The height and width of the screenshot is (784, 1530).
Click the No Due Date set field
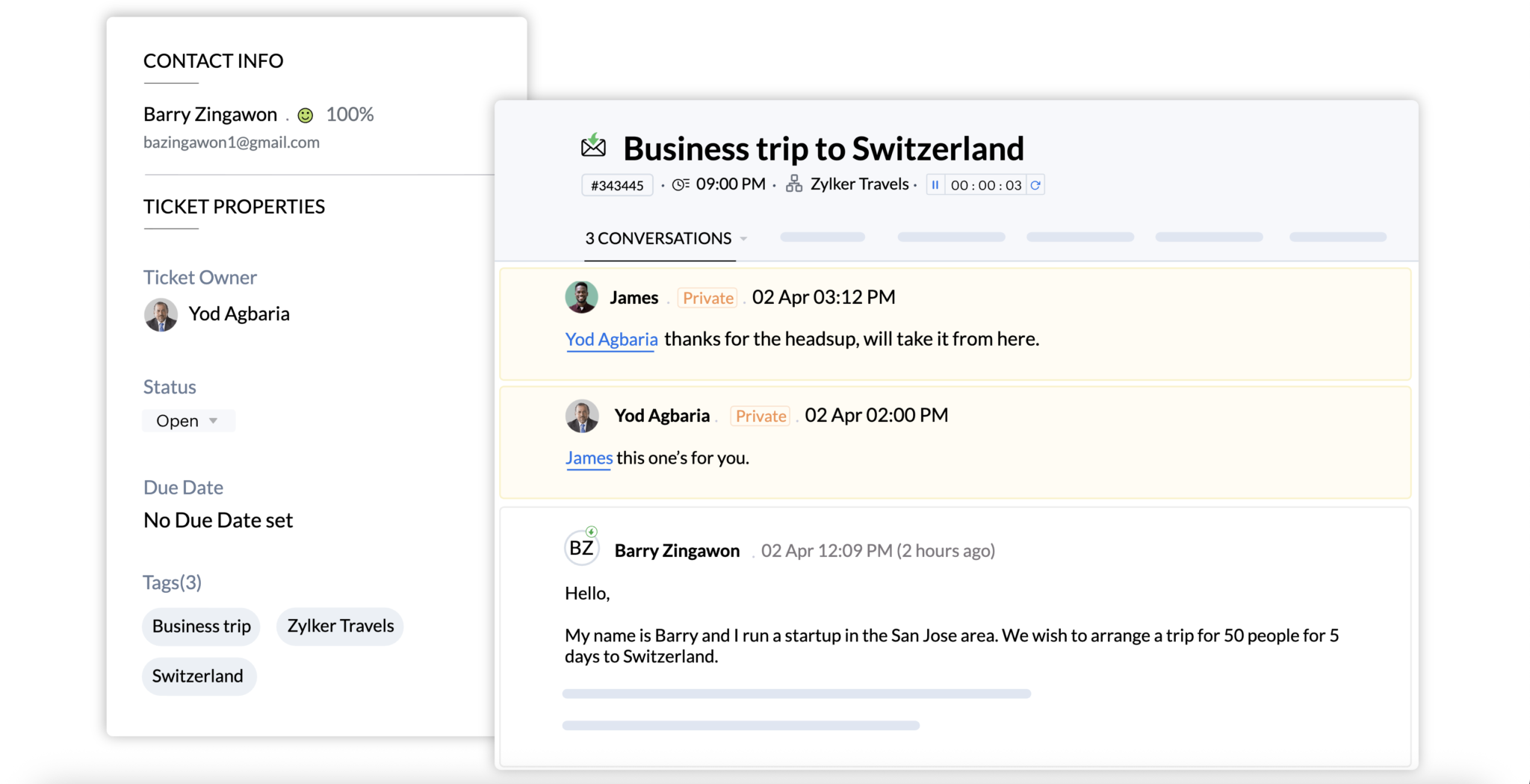point(218,520)
